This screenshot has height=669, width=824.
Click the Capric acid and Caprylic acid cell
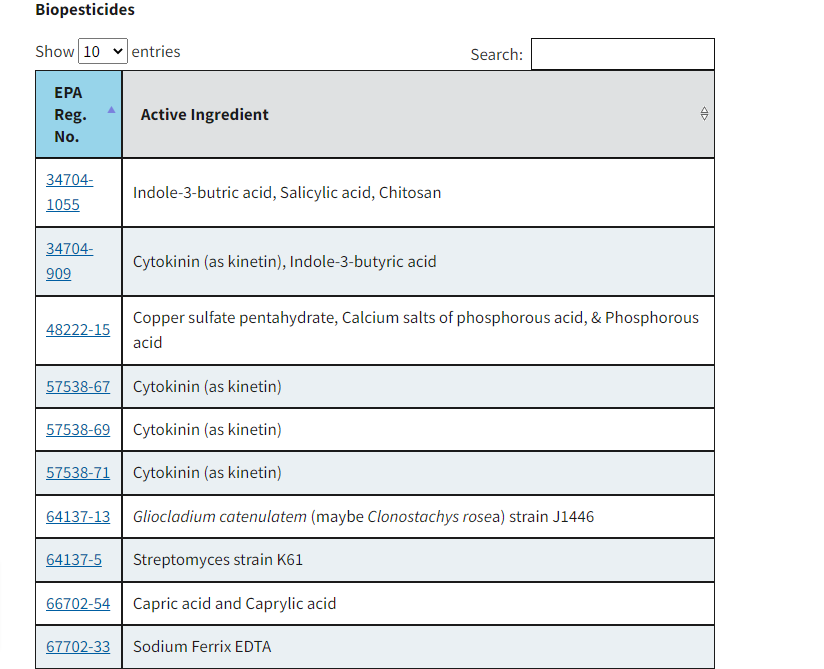(x=234, y=603)
